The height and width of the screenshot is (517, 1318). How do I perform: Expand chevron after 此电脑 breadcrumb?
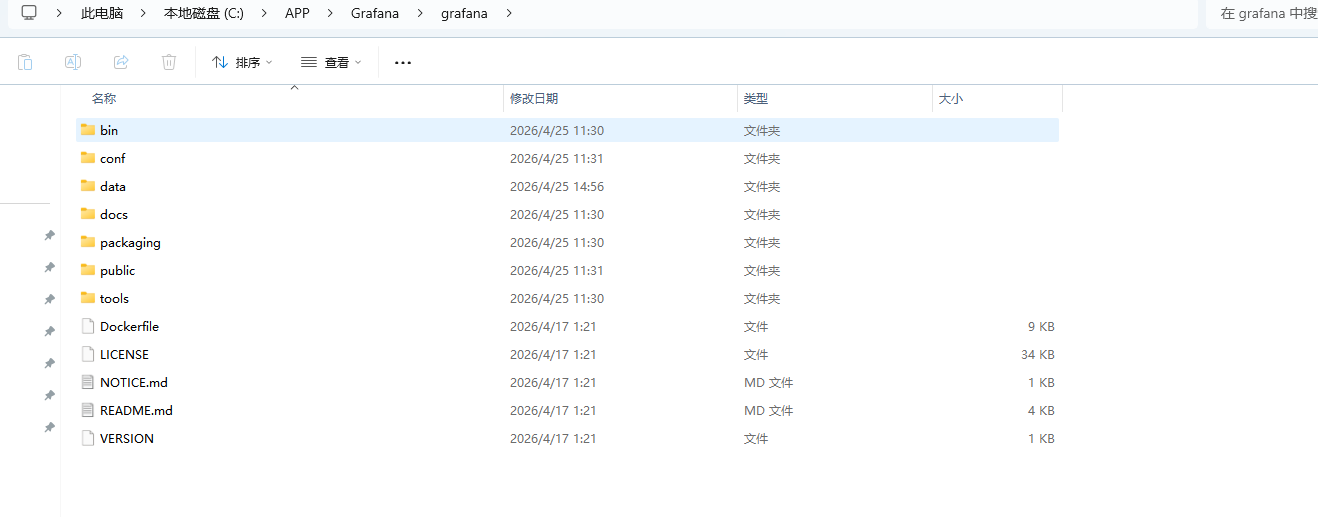pos(144,13)
